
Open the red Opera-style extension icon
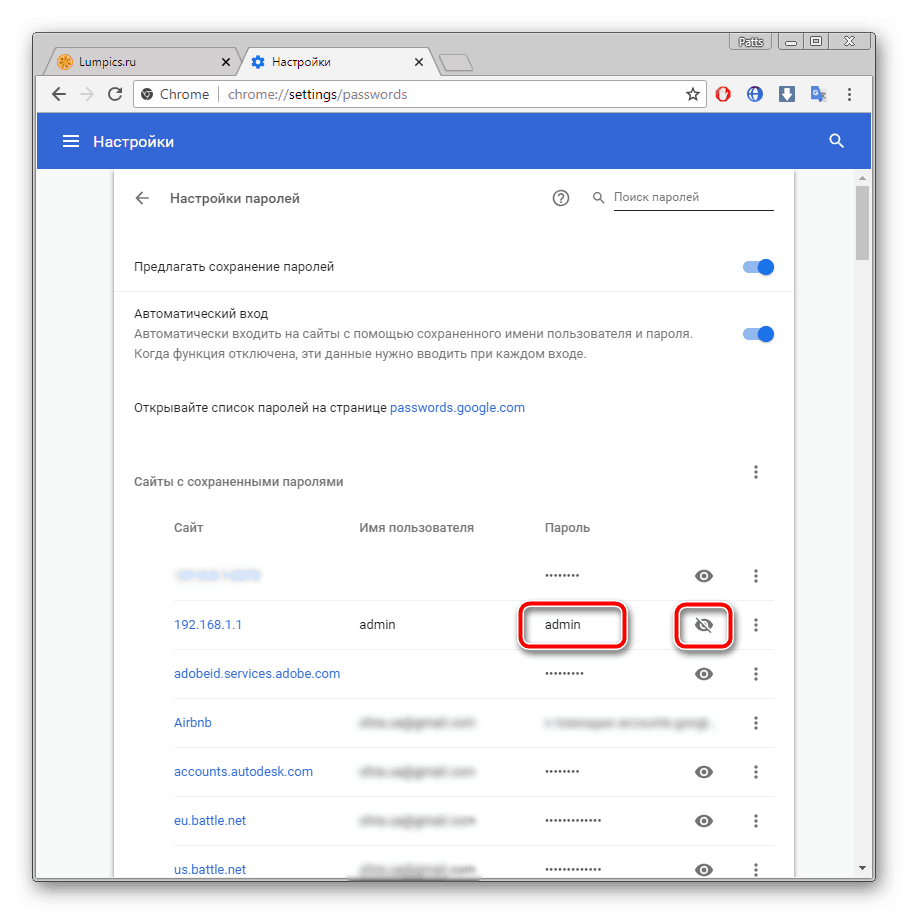[x=723, y=94]
